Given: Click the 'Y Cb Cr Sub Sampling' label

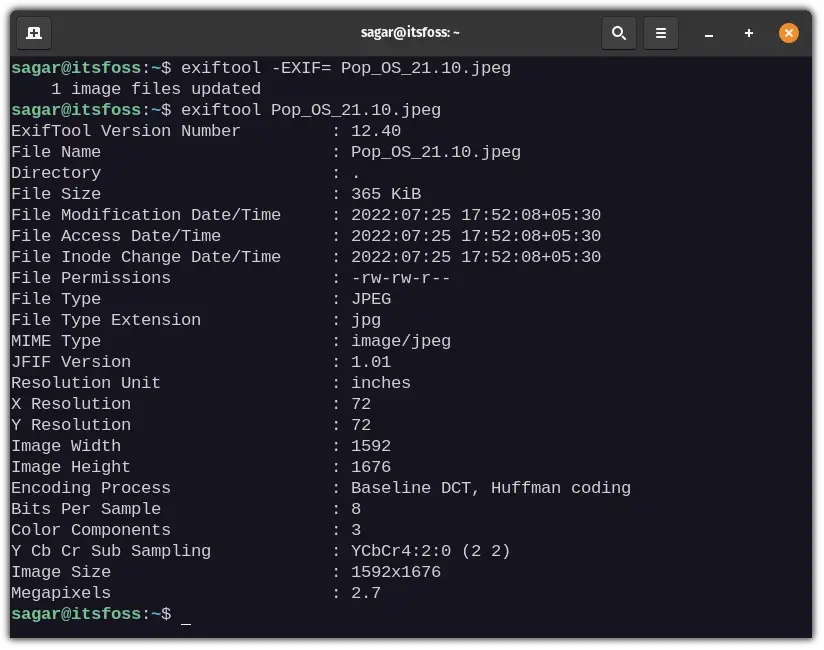Looking at the screenshot, I should pyautogui.click(x=111, y=551).
